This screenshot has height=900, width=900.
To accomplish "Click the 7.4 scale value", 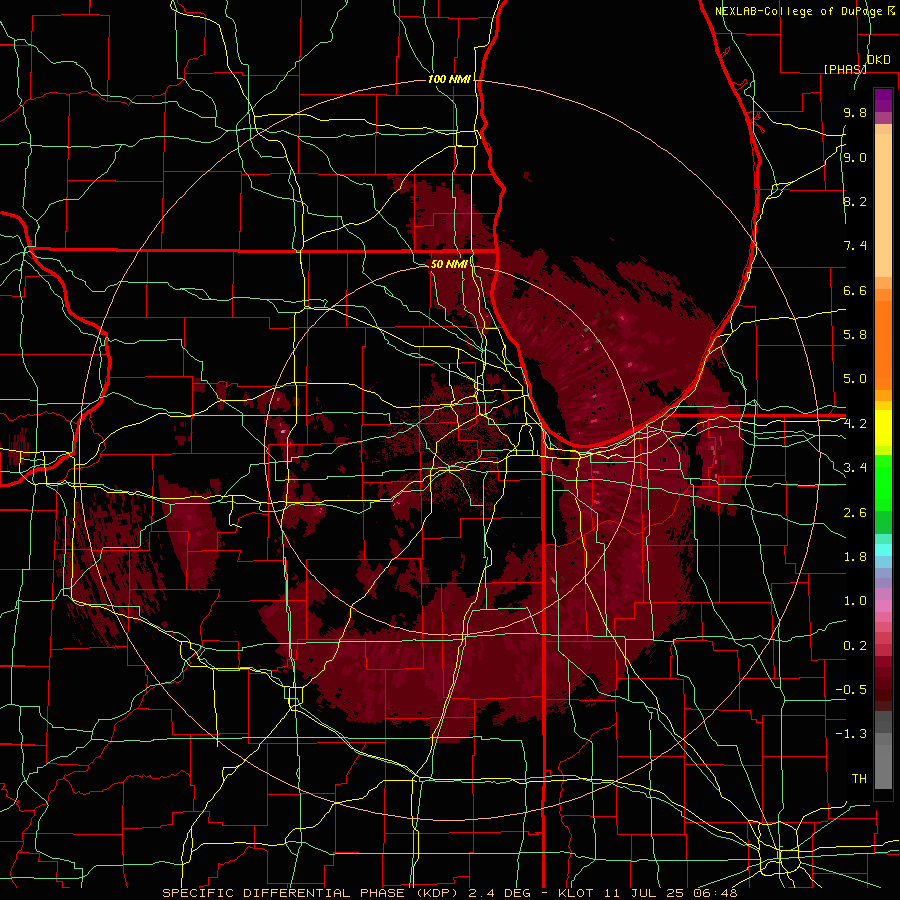I will point(855,246).
